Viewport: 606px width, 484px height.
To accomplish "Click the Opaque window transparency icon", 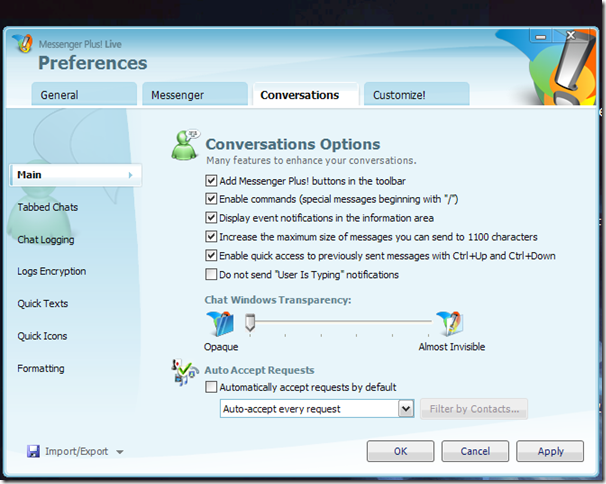I will pyautogui.click(x=220, y=323).
